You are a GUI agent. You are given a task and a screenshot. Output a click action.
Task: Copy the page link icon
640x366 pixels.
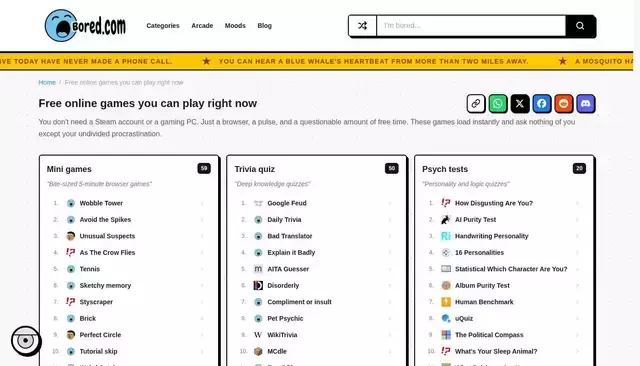click(476, 104)
